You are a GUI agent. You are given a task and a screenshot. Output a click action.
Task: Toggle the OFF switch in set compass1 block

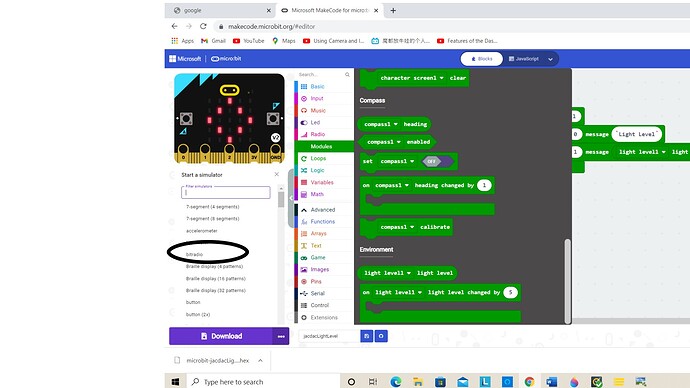point(437,161)
